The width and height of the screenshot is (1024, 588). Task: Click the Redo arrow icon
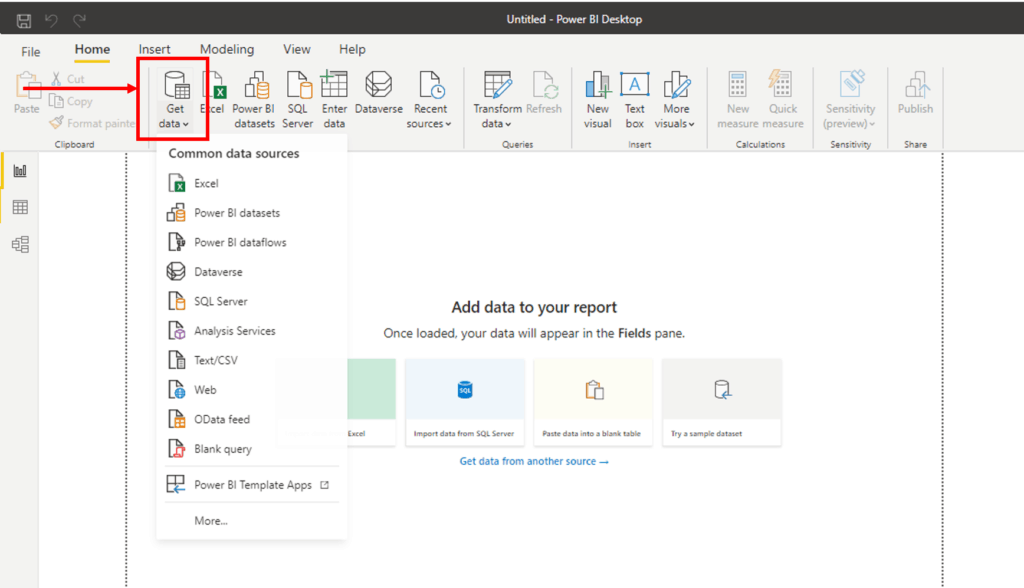tap(80, 20)
